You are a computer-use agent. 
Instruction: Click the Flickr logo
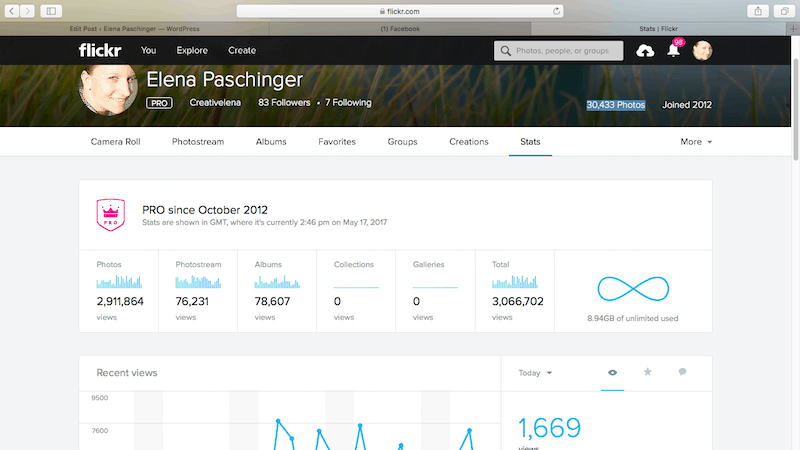point(100,51)
